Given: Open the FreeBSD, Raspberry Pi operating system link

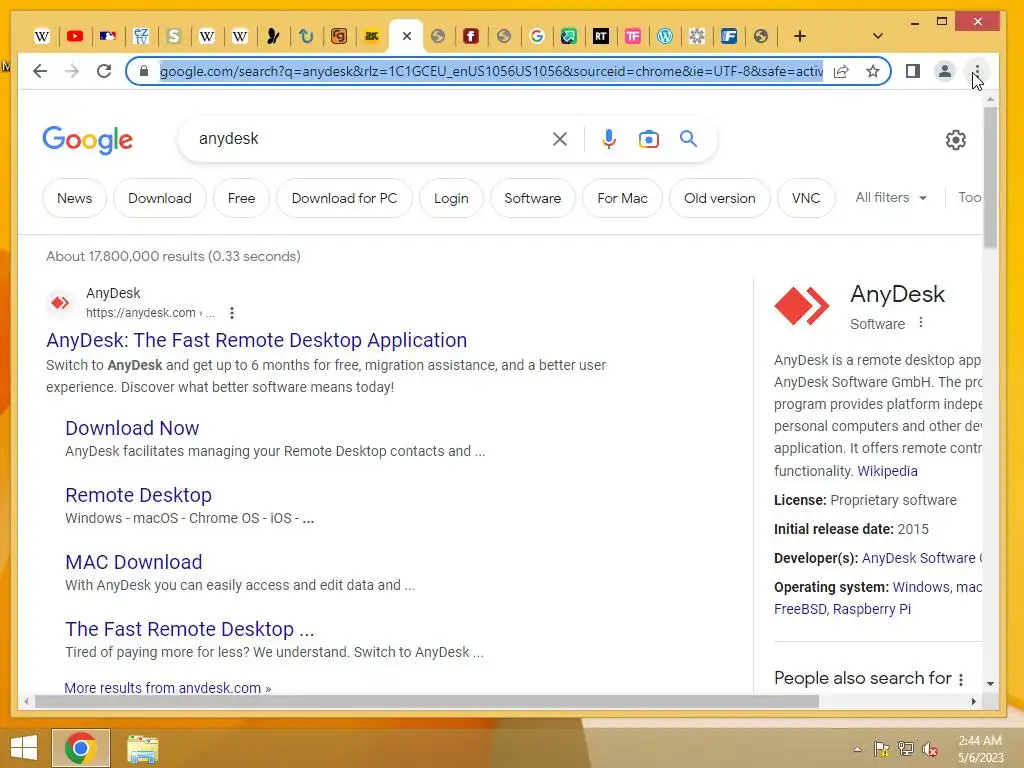Looking at the screenshot, I should (x=842, y=609).
